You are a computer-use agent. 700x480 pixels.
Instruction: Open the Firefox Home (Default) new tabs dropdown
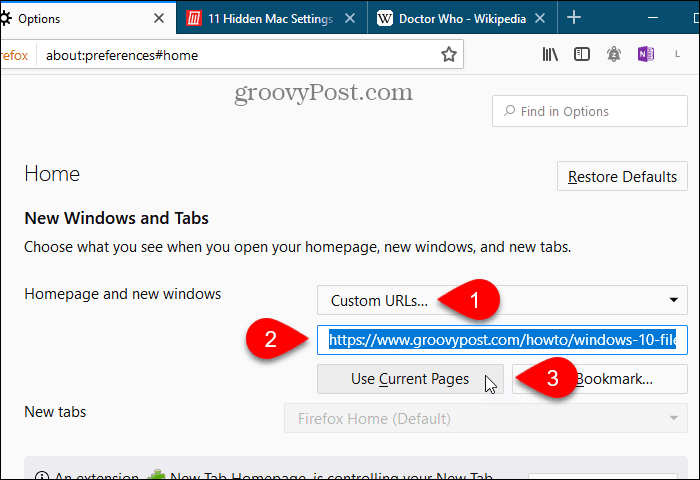coord(486,418)
